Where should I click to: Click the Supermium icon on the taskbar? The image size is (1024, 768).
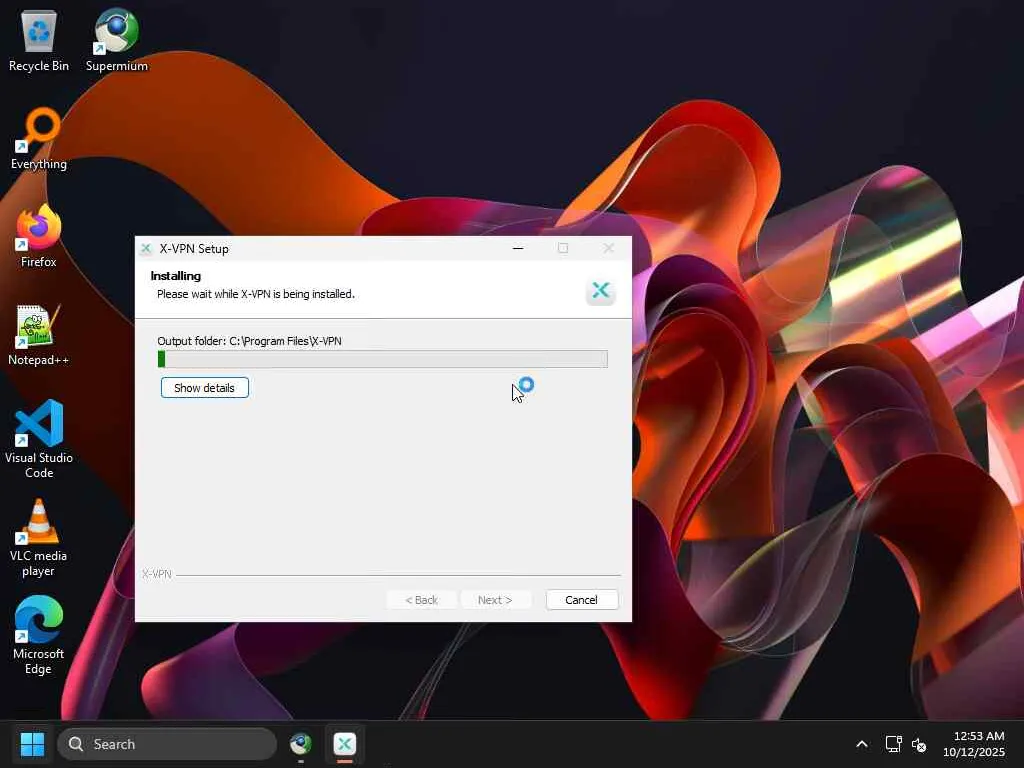click(300, 744)
